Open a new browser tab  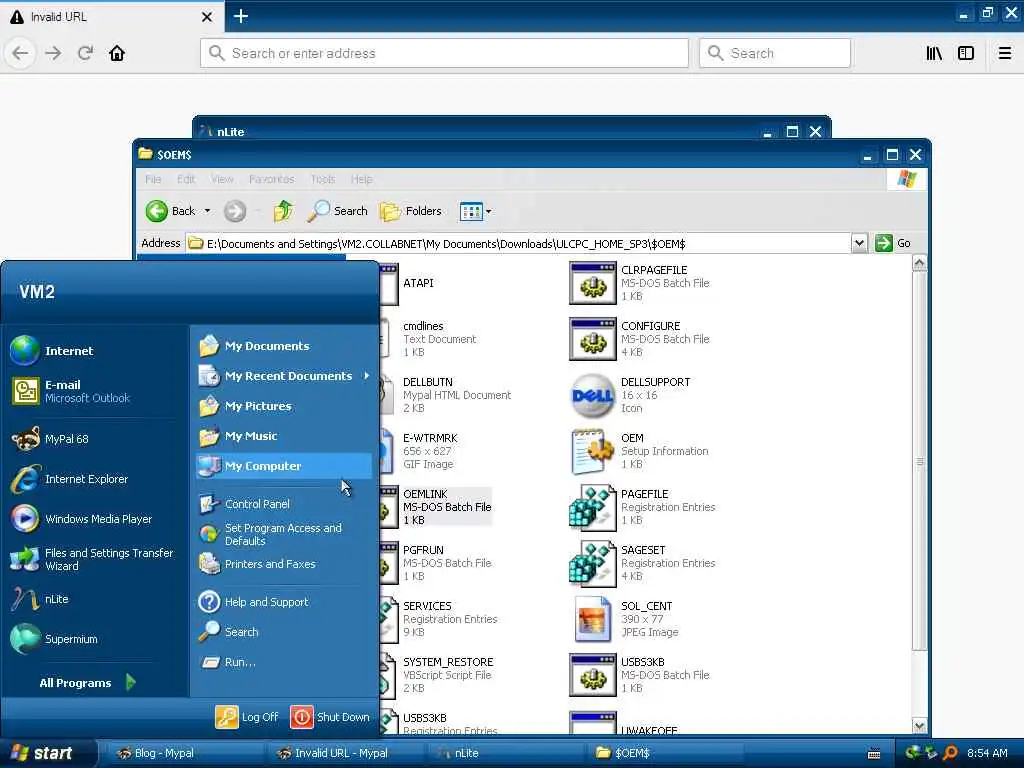(x=241, y=16)
